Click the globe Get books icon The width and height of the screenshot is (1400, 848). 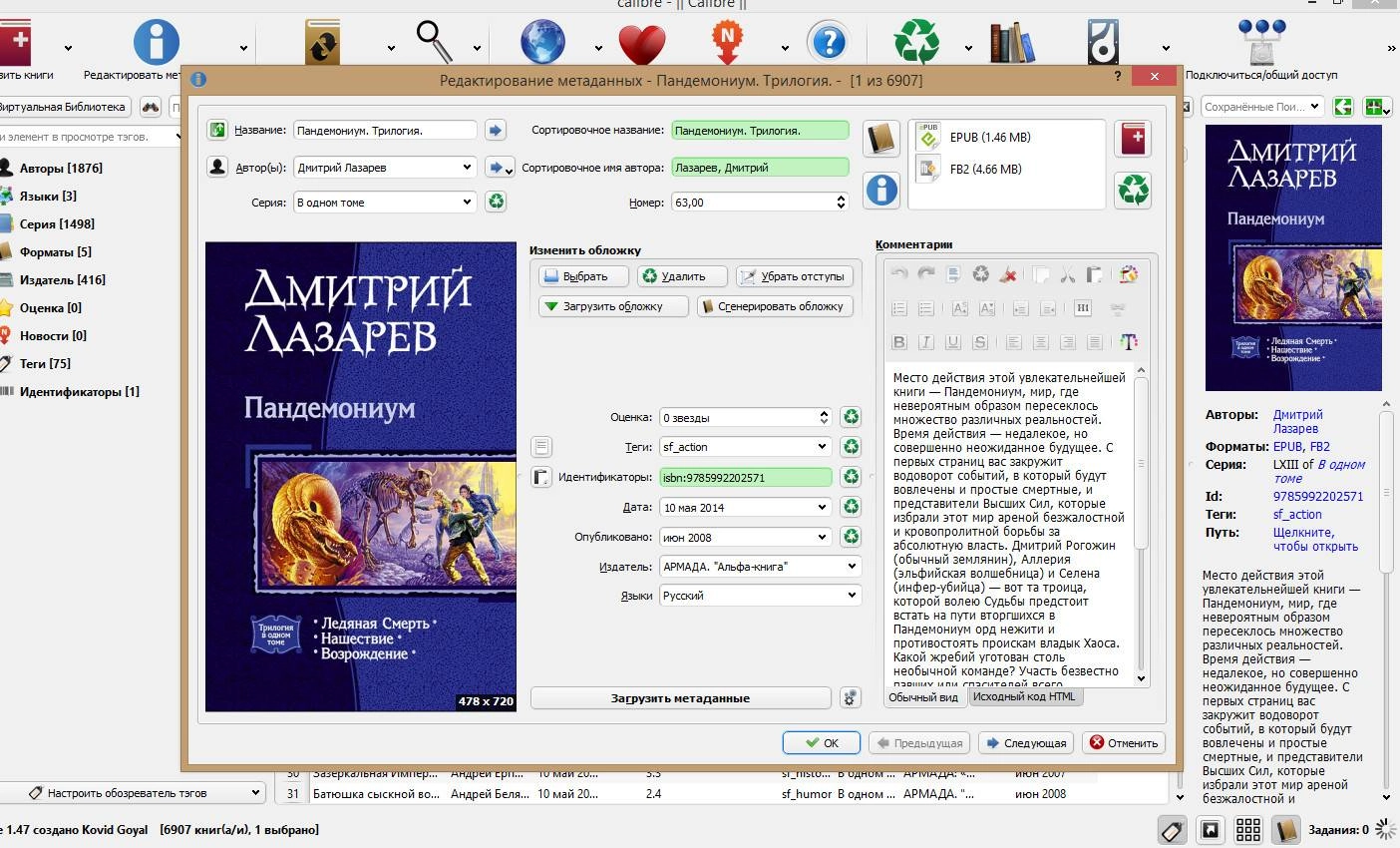click(x=542, y=43)
